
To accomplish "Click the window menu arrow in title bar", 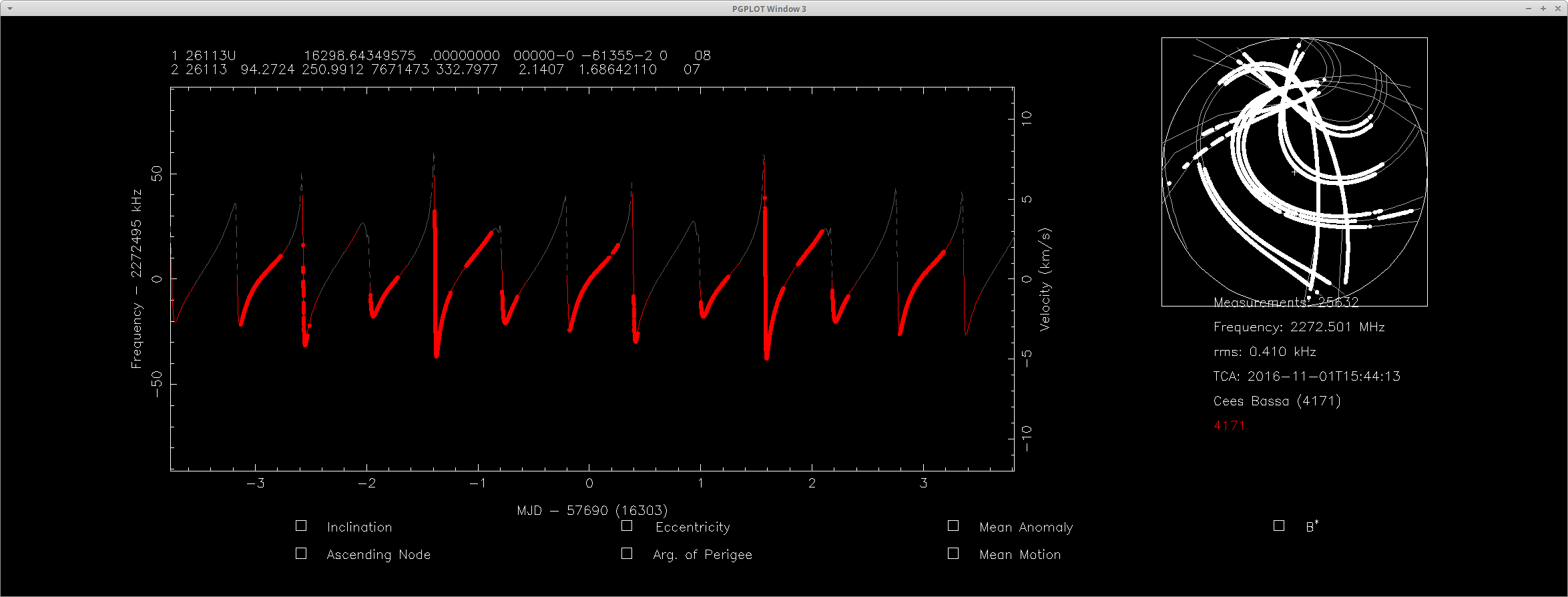I will [x=9, y=9].
